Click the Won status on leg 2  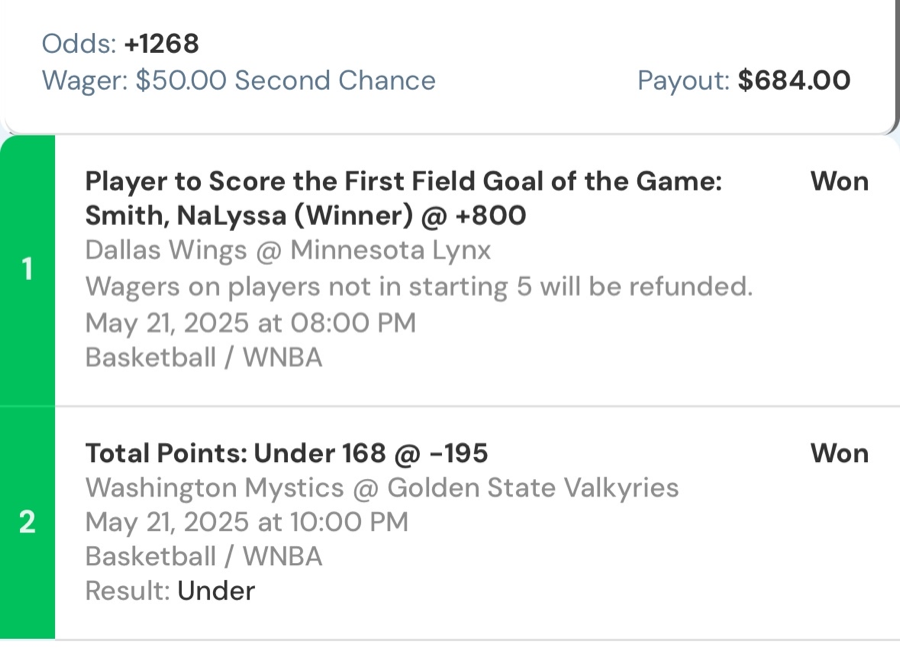pos(840,453)
